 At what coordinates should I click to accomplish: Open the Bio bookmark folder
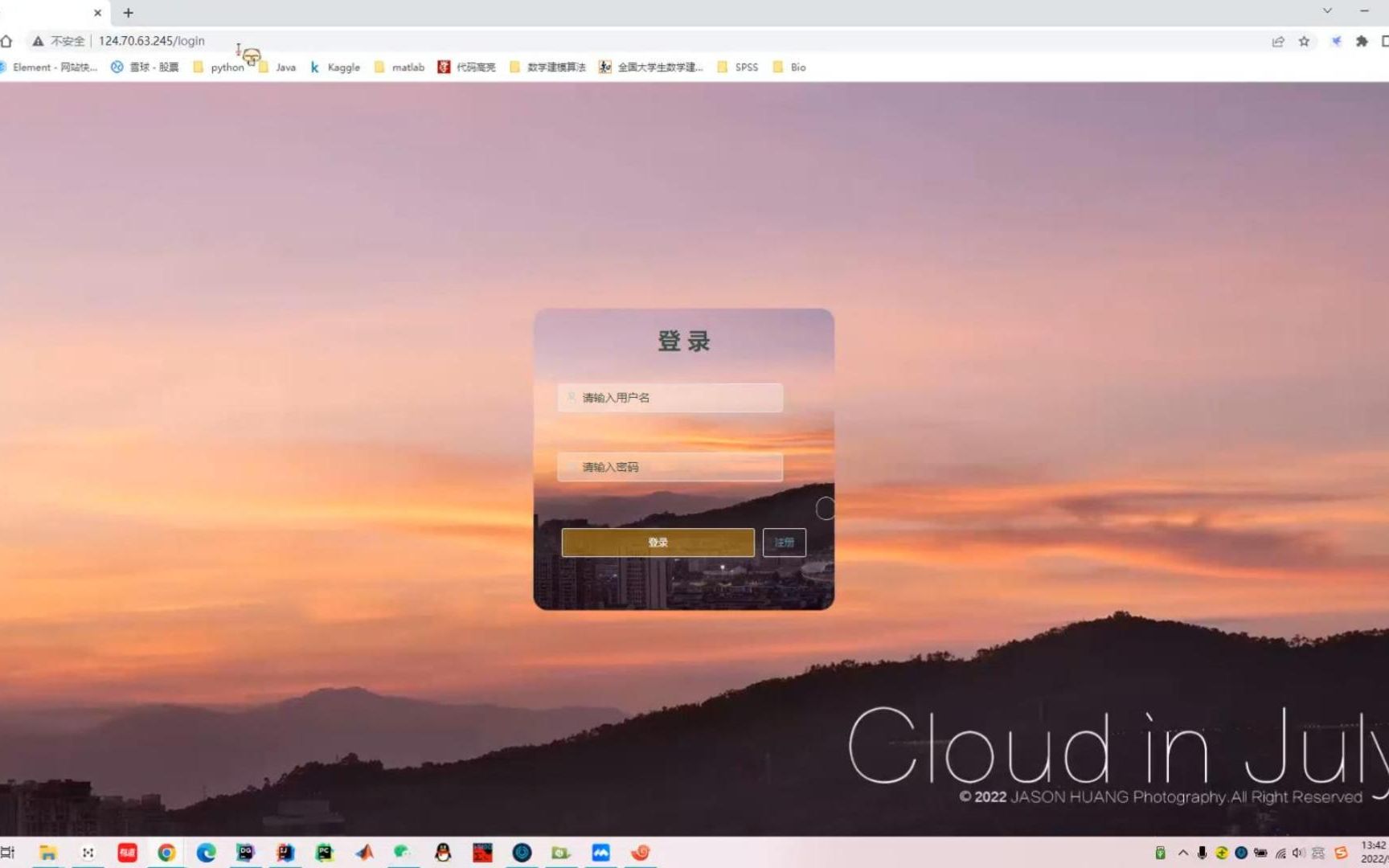pyautogui.click(x=789, y=68)
